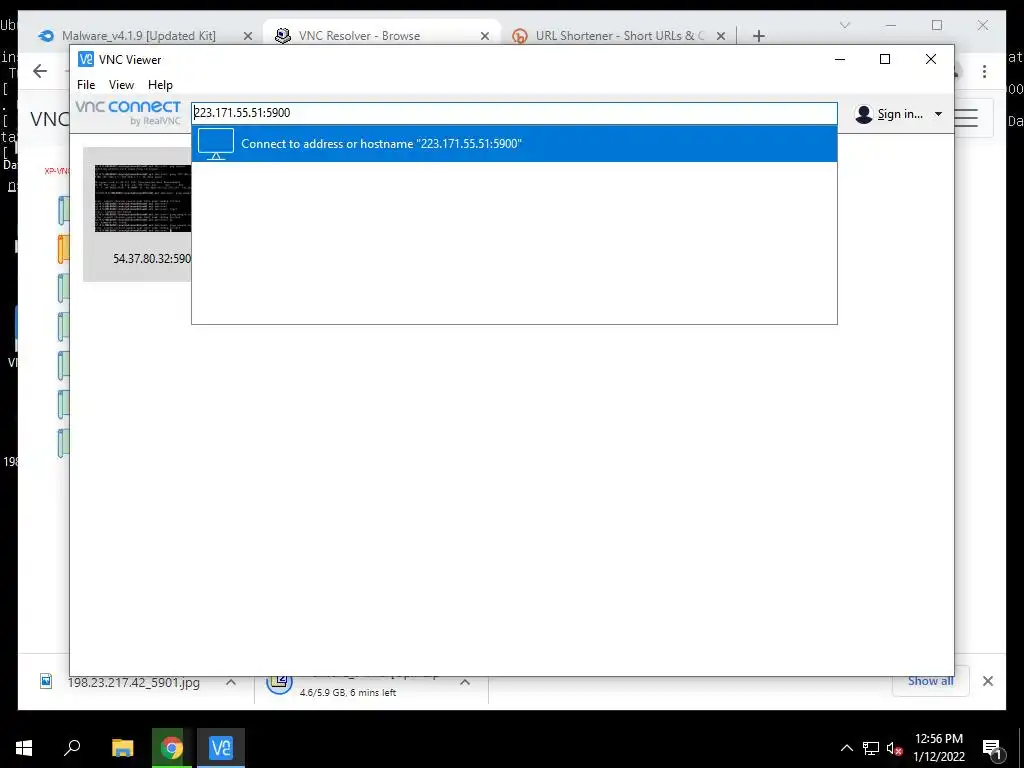Click the in-progress download file icon
This screenshot has height=768, width=1024.
pos(279,682)
